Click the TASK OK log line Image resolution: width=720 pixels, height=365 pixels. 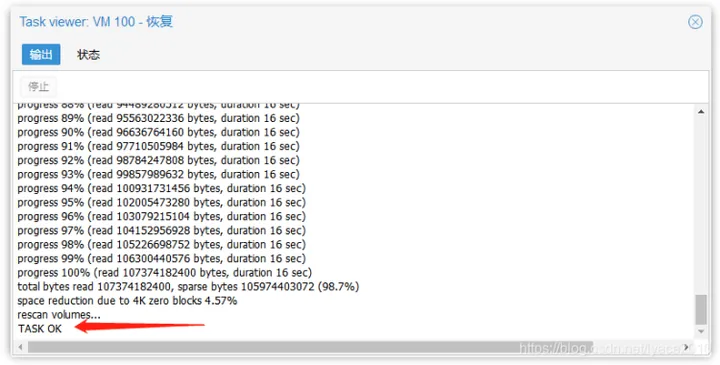pyautogui.click(x=39, y=329)
